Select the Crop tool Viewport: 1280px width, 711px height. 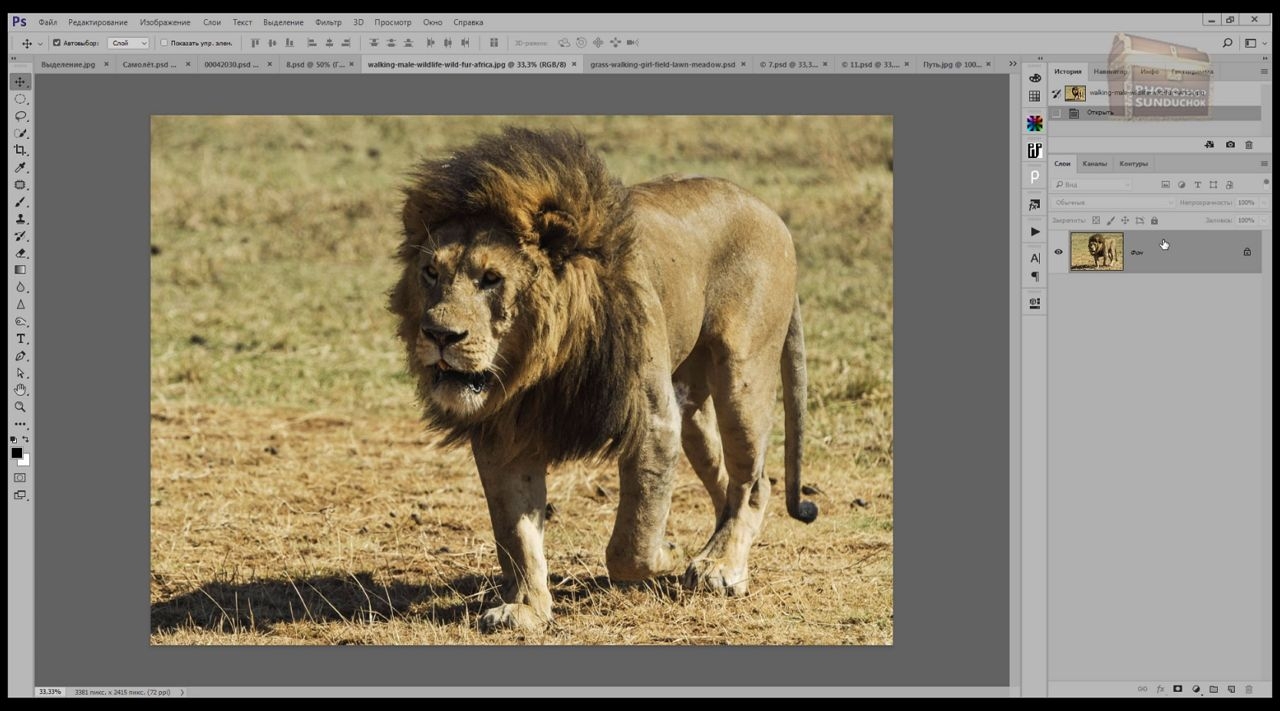20,150
